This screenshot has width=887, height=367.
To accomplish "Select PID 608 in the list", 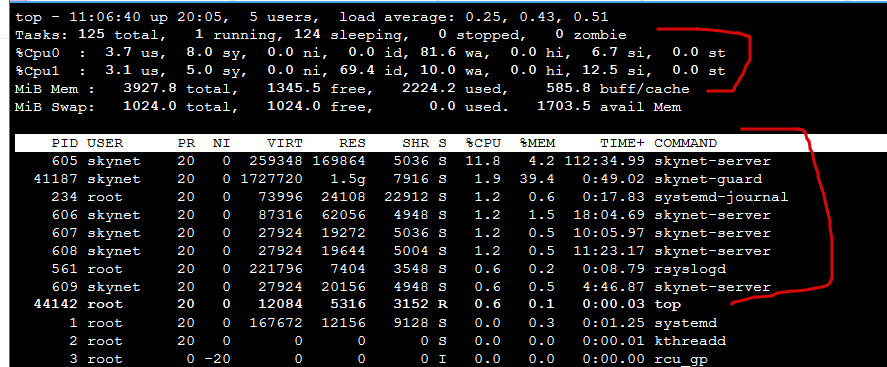I will [x=64, y=251].
